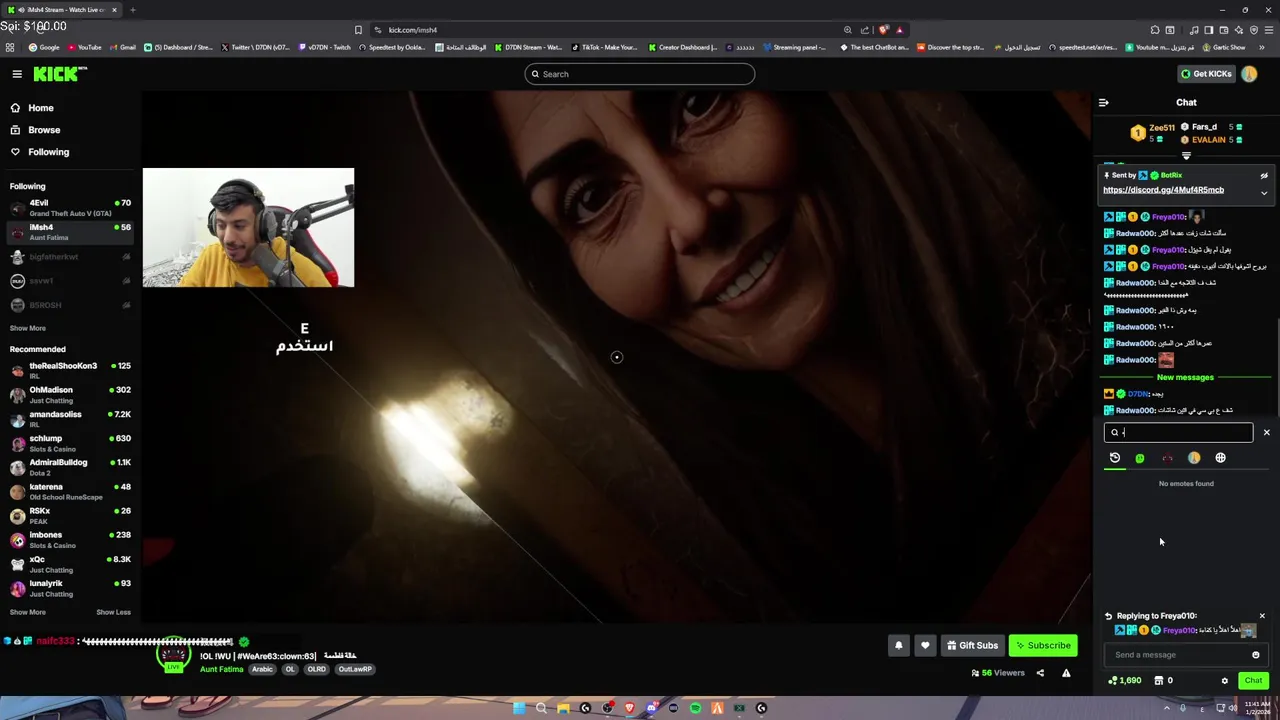Viewport: 1280px width, 720px height.
Task: Click the Arabic language tag
Action: point(262,669)
